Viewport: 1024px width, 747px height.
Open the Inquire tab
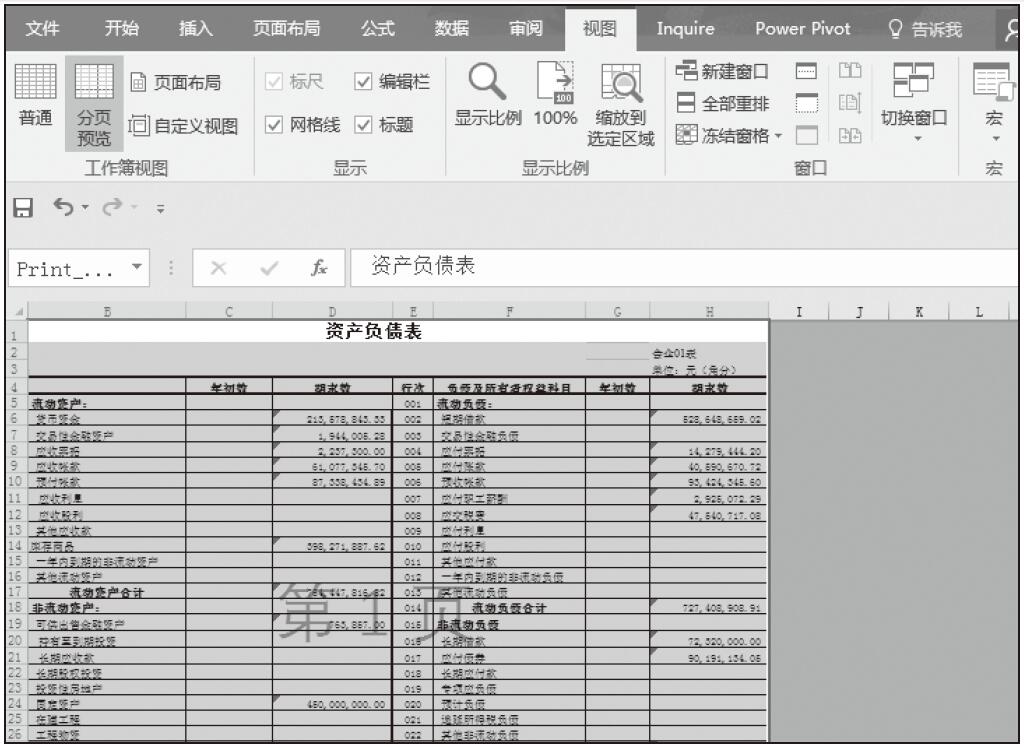[x=685, y=29]
